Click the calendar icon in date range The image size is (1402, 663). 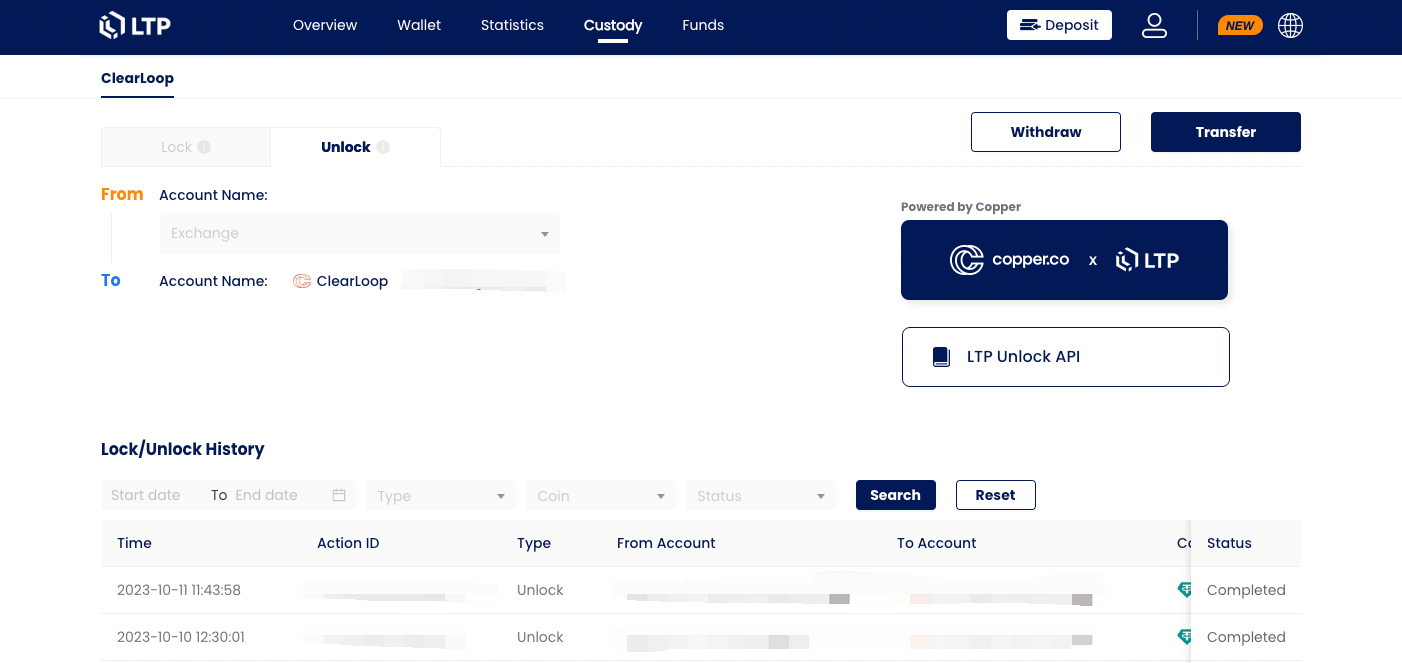click(x=339, y=495)
